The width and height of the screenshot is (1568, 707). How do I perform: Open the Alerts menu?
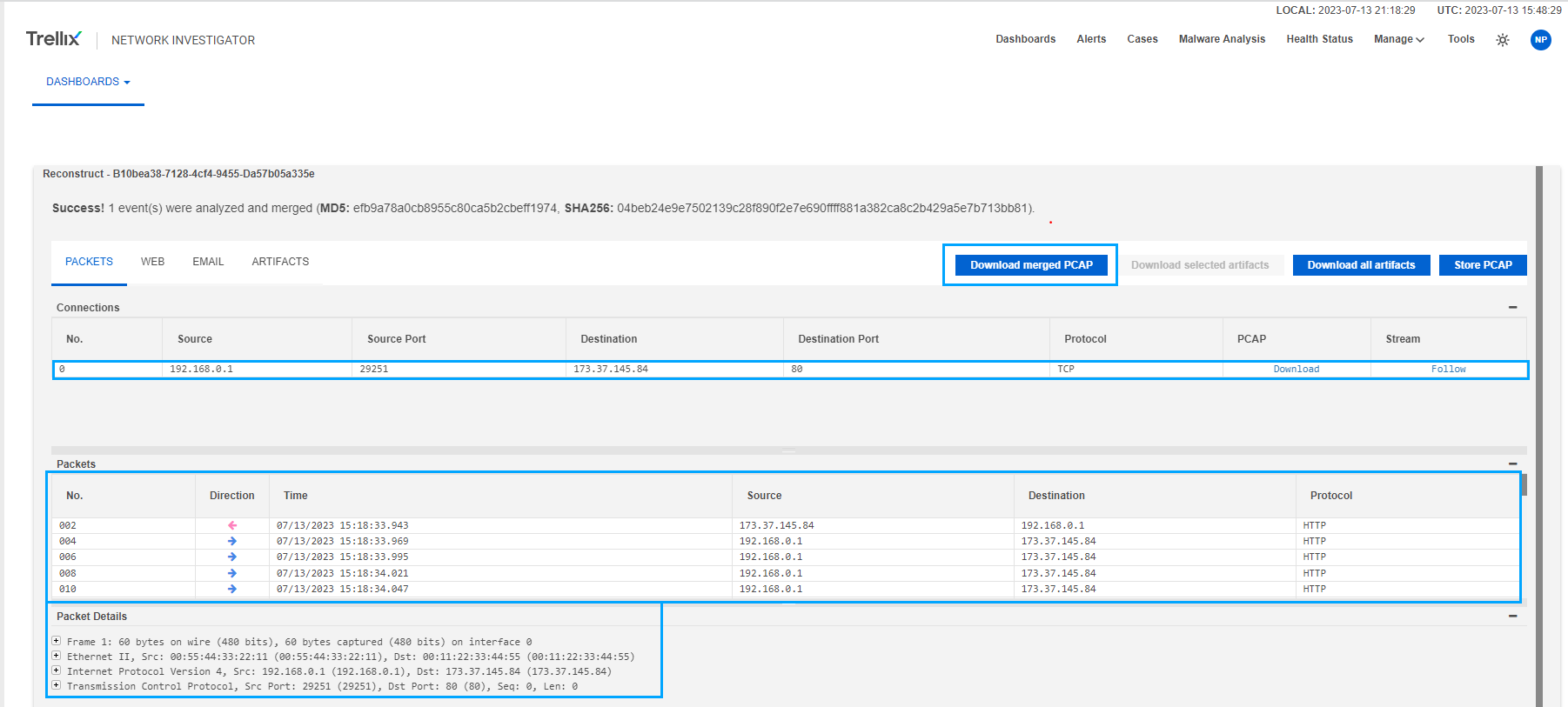[x=1091, y=39]
